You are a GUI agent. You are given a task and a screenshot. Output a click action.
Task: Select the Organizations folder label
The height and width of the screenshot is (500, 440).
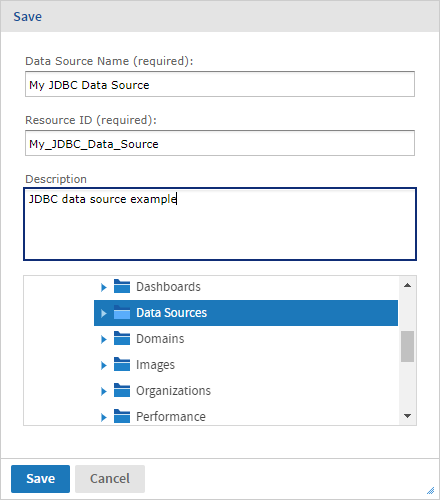click(x=173, y=391)
